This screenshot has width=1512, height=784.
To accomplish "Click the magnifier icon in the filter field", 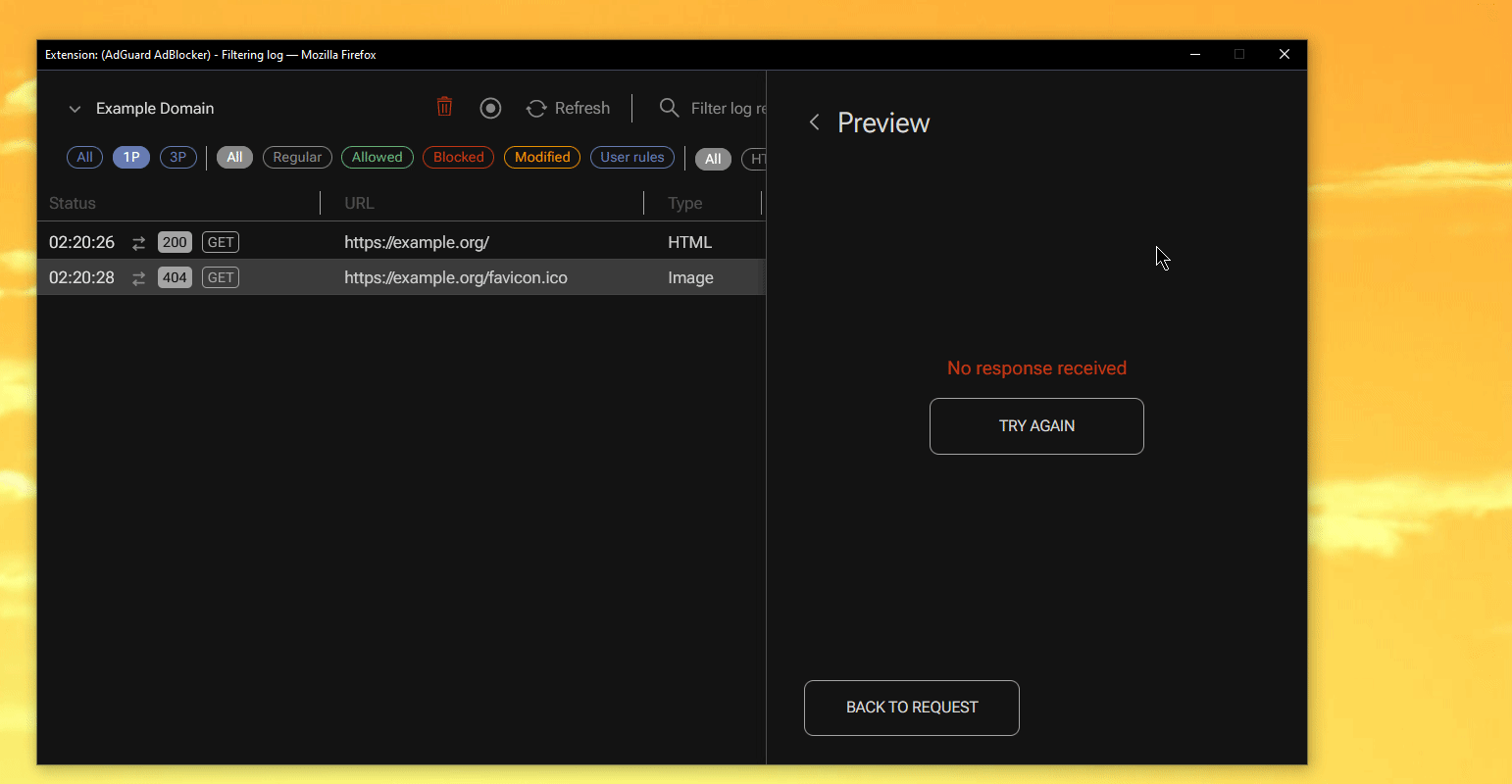I will click(x=668, y=108).
